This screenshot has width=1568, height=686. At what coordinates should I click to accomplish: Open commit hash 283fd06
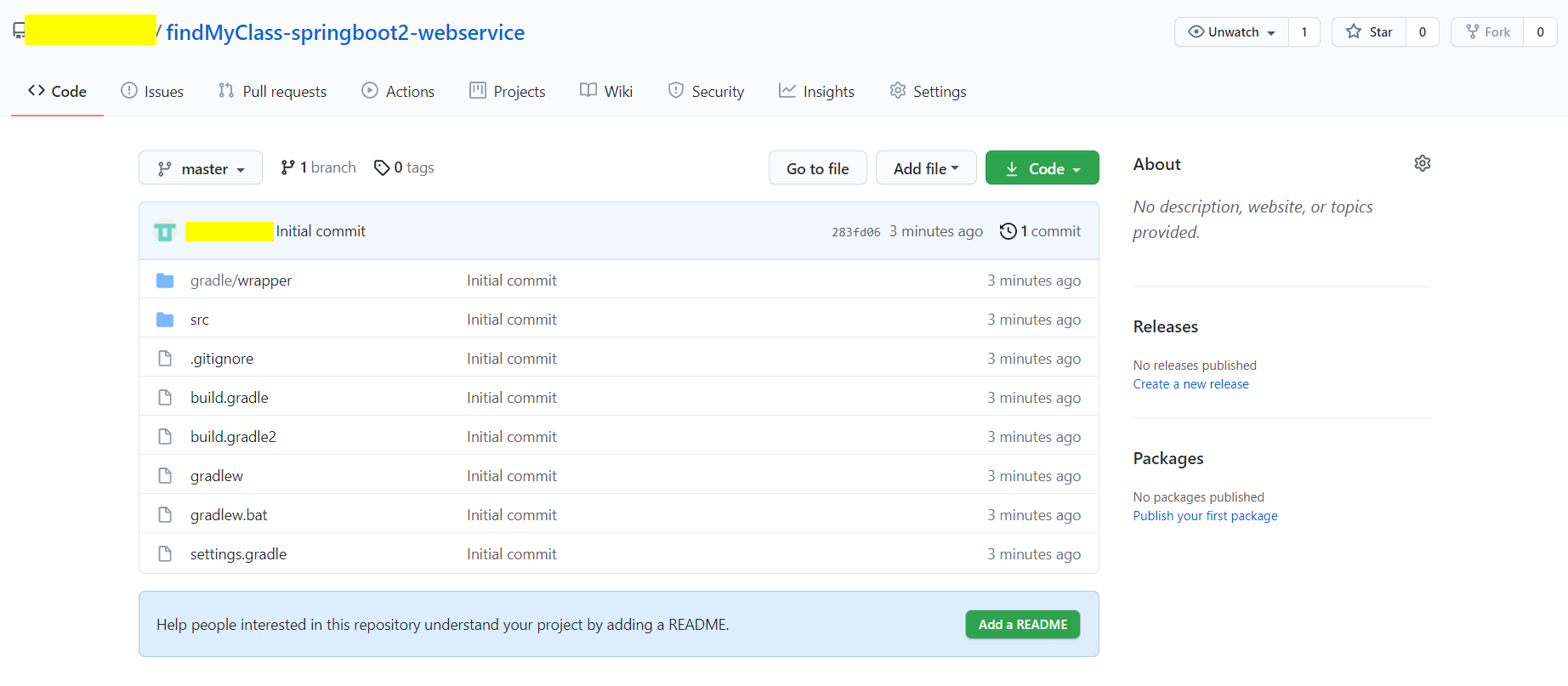pos(856,232)
